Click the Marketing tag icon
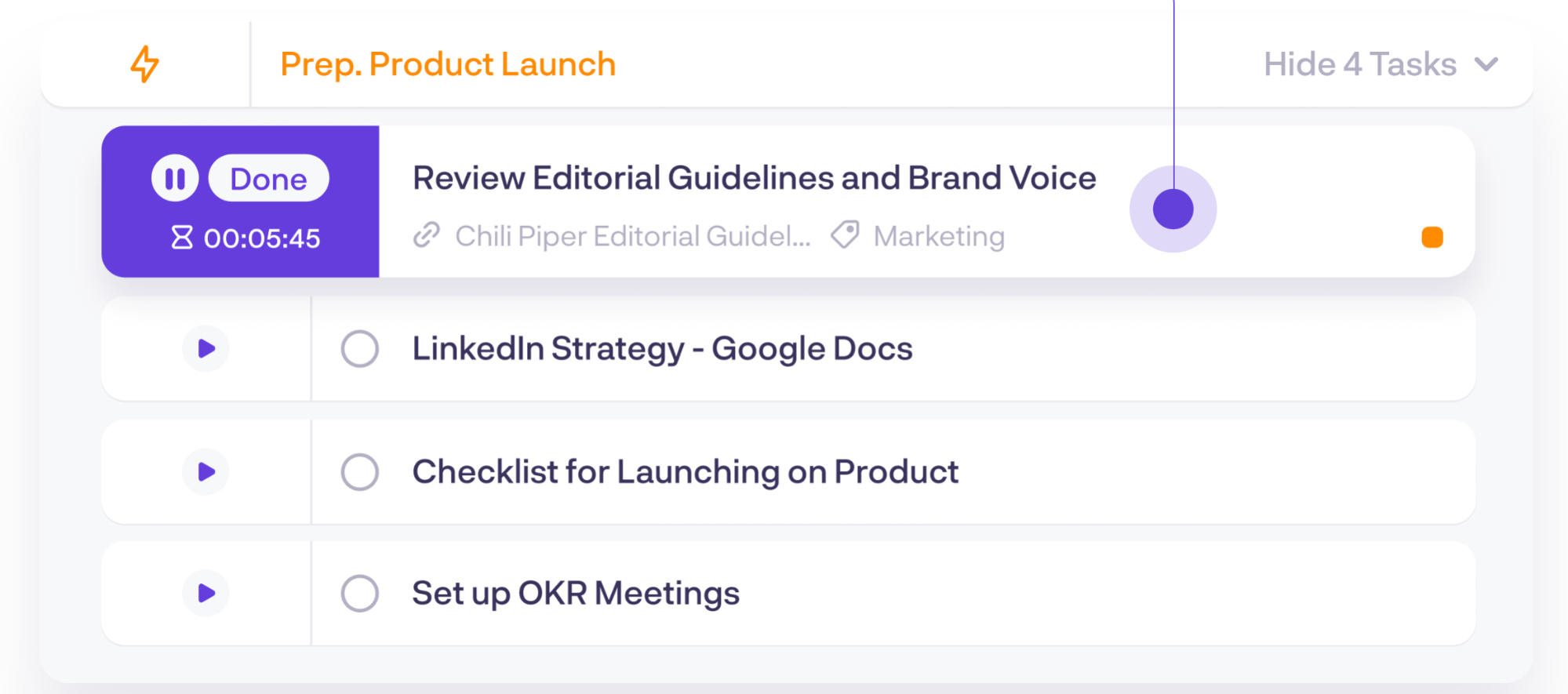1568x694 pixels. coord(846,234)
